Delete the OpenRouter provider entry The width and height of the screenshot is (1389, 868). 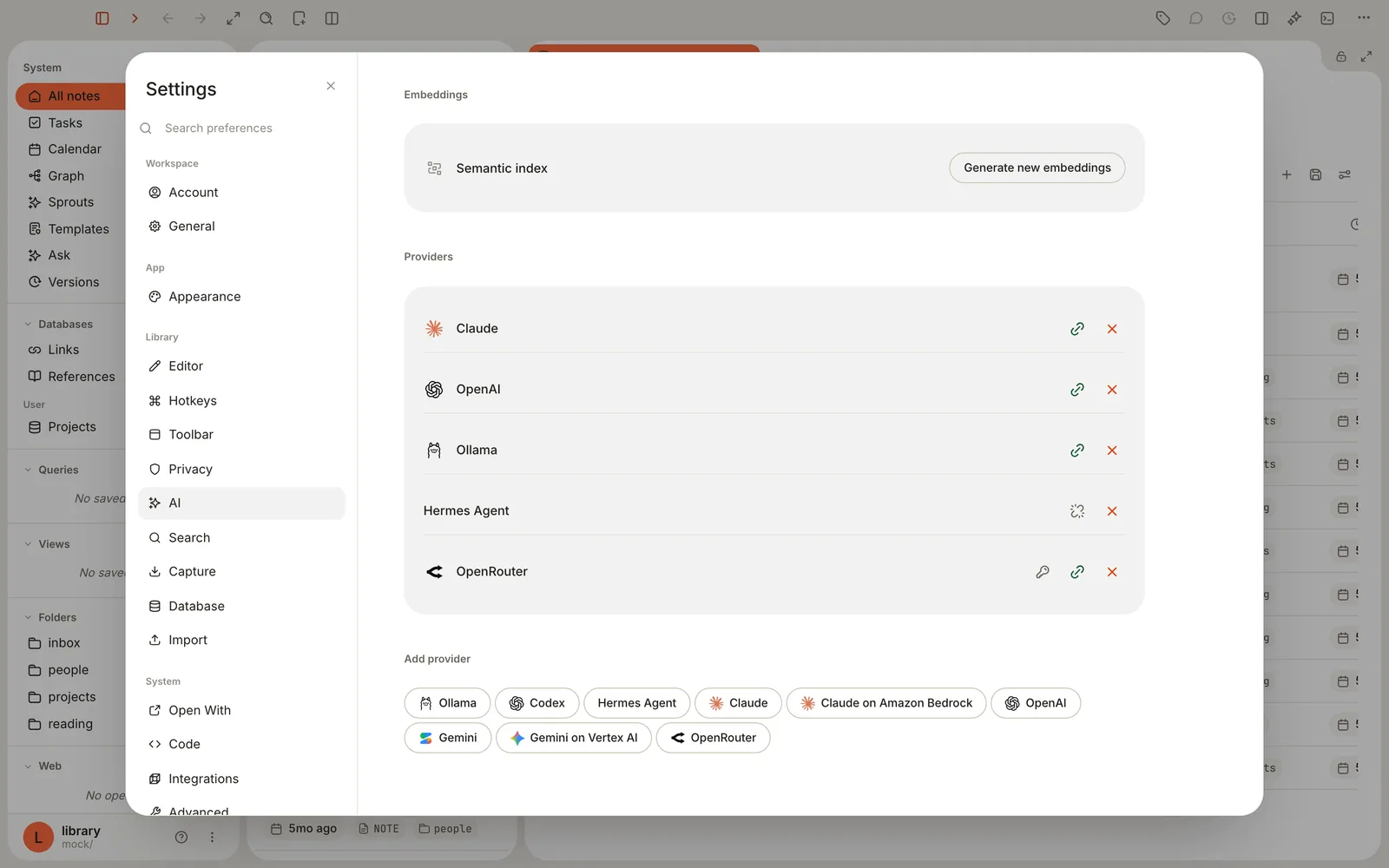(1112, 572)
